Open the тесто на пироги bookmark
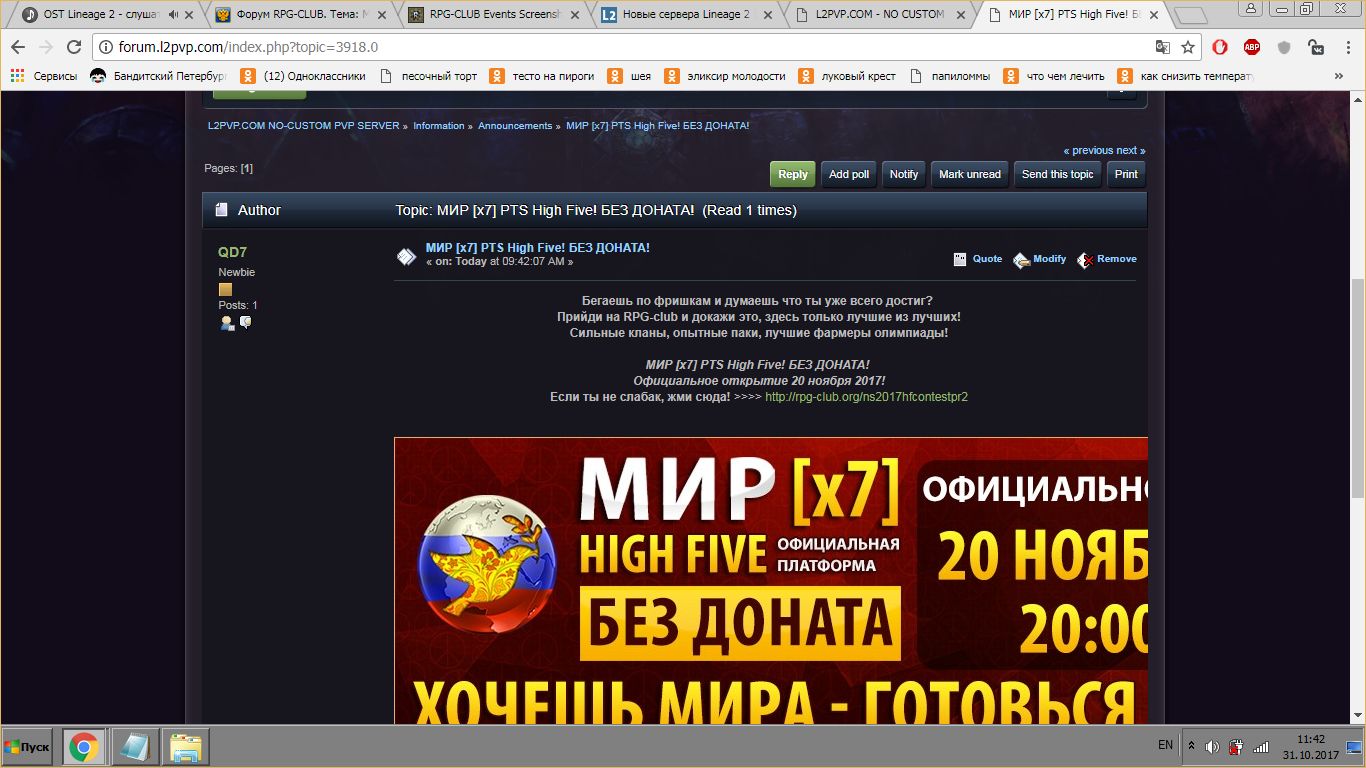The image size is (1366, 768). pos(542,76)
